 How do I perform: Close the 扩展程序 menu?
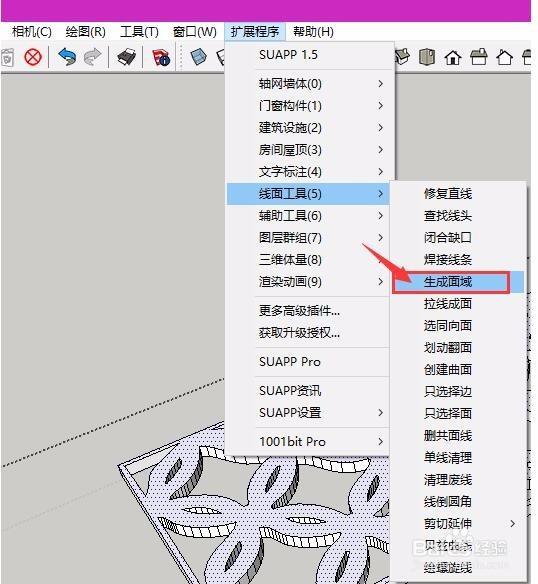click(255, 32)
